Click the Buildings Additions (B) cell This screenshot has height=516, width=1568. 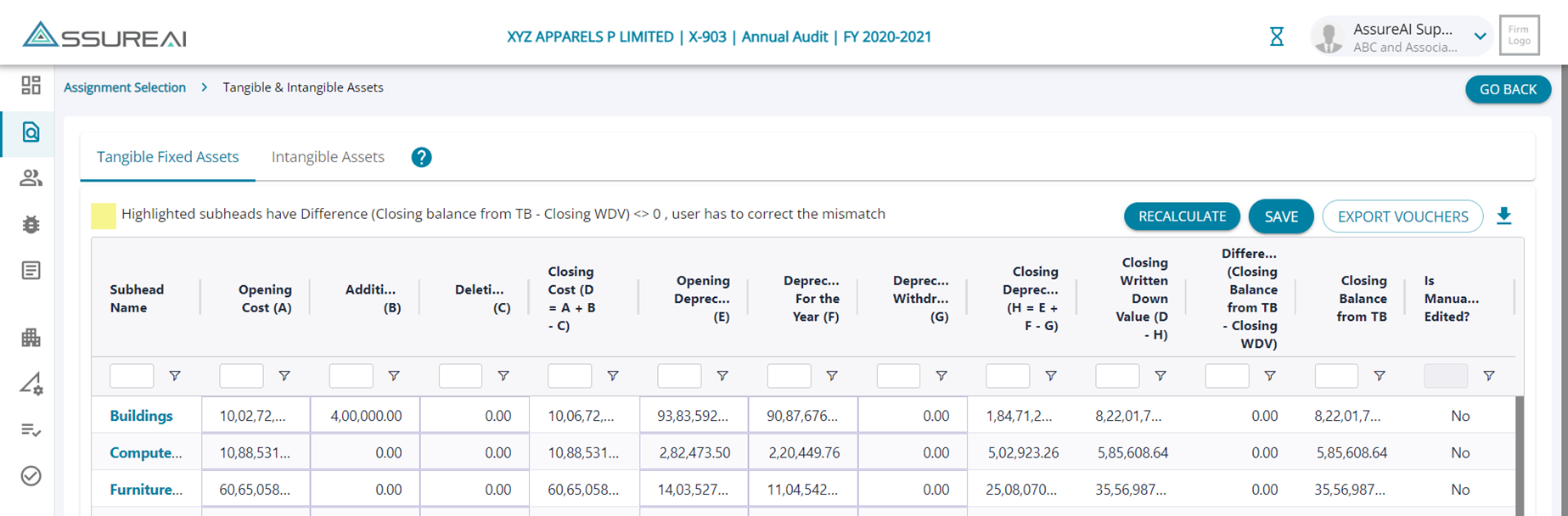pyautogui.click(x=365, y=416)
